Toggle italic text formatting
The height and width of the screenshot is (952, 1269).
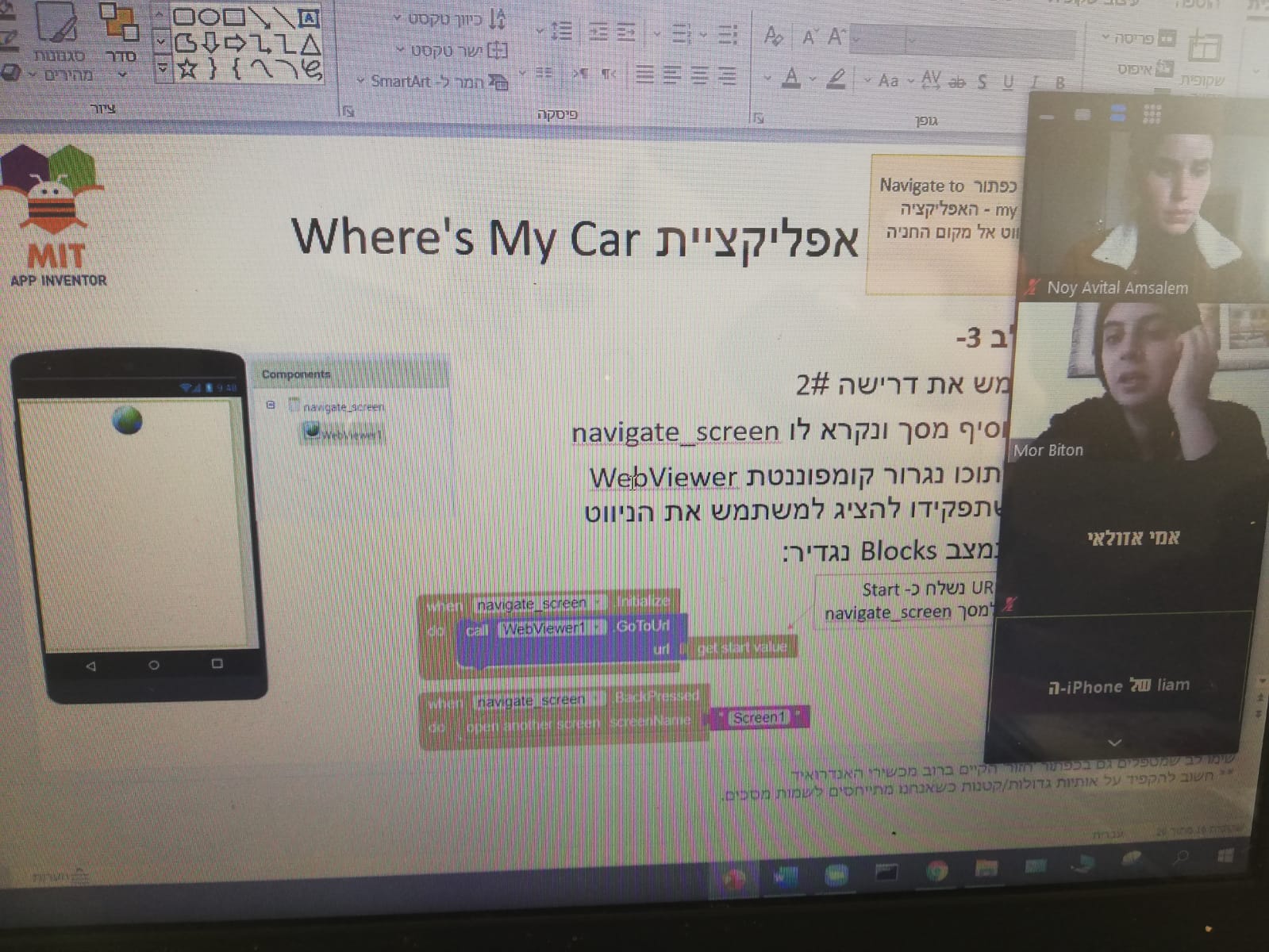click(1035, 81)
